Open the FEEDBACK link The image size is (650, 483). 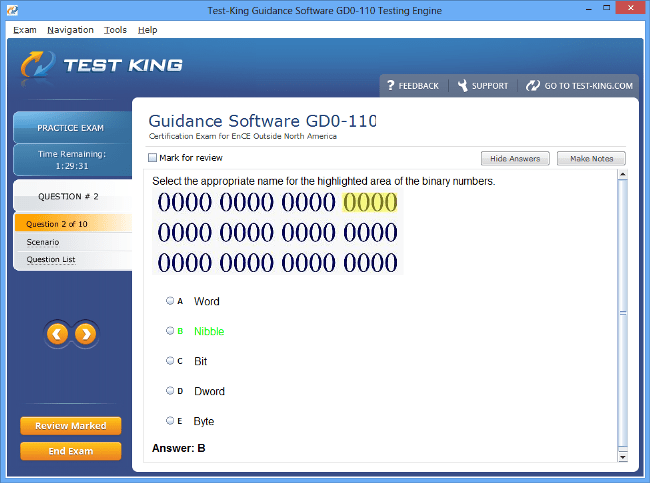418,86
